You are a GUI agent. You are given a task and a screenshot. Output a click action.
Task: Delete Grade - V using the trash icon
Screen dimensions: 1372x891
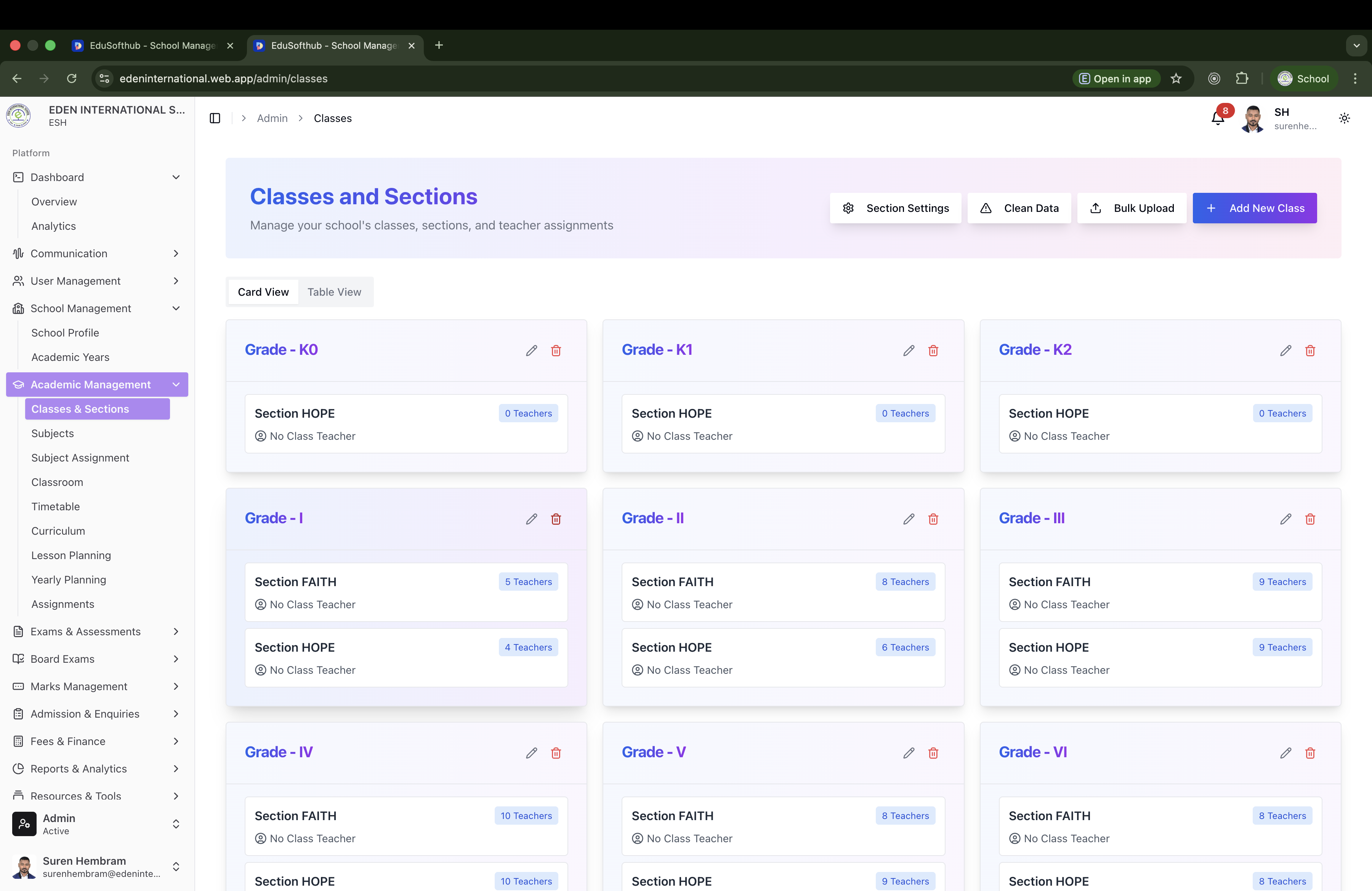[x=933, y=753]
